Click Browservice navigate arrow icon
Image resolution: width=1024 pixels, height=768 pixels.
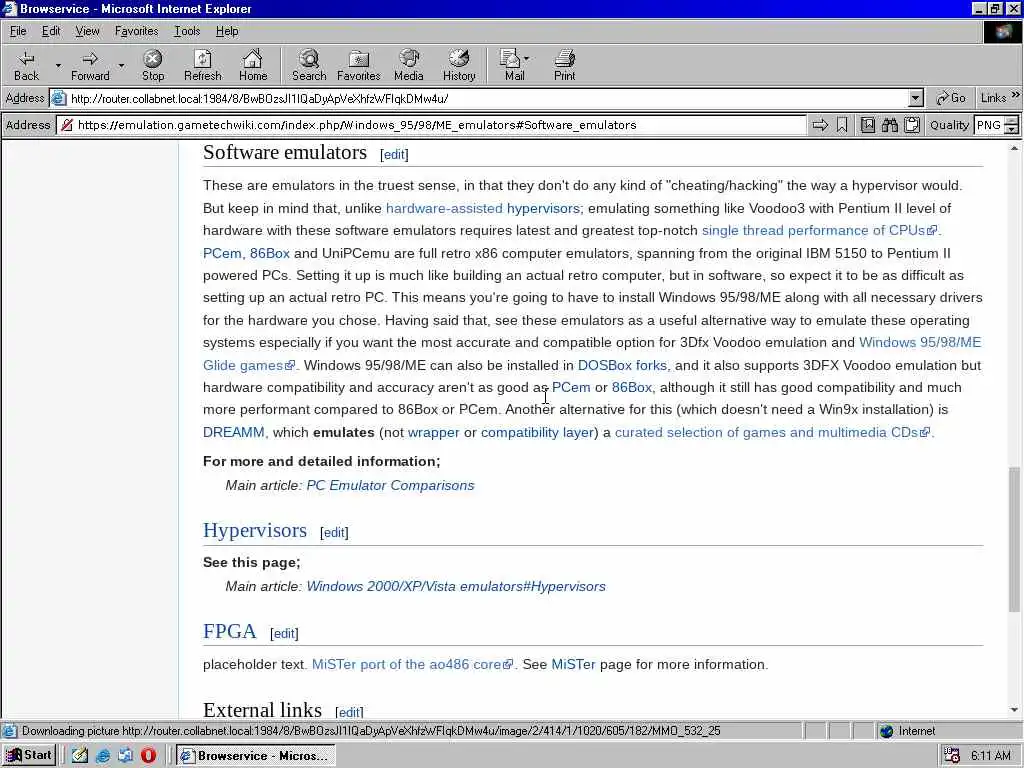pos(820,125)
